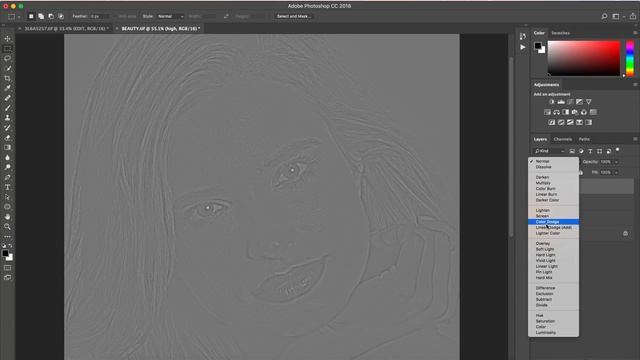Select the Quick Selection tool
The width and height of the screenshot is (640, 360).
(8, 68)
